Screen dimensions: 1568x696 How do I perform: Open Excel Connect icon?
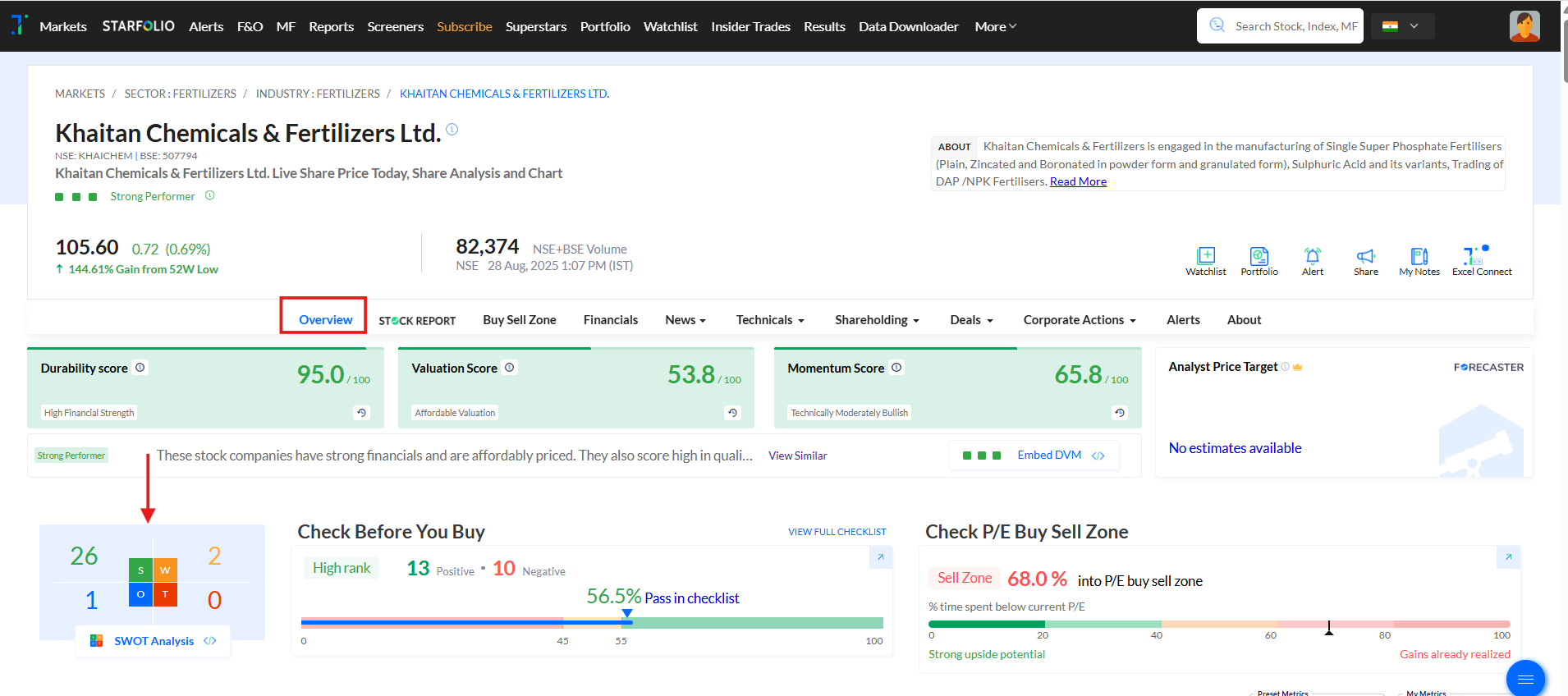(1475, 254)
